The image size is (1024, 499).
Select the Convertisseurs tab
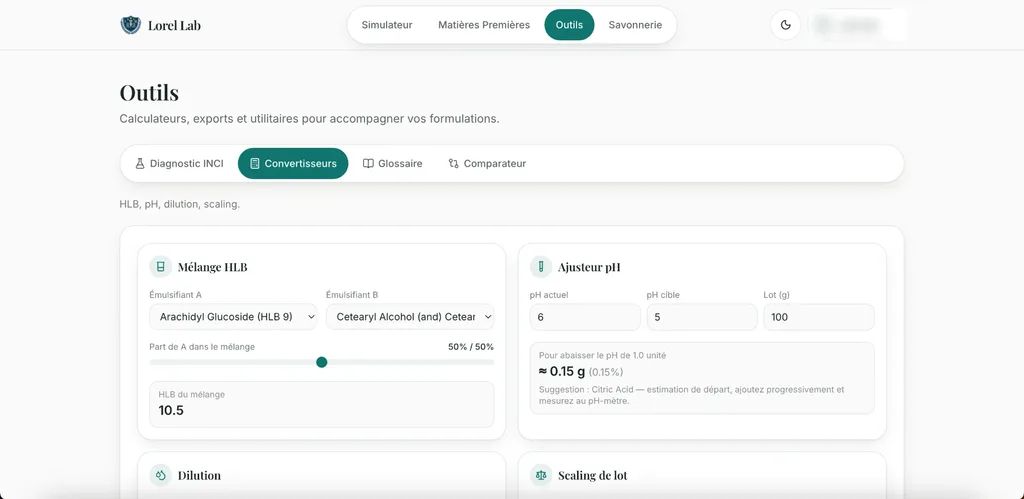[293, 163]
